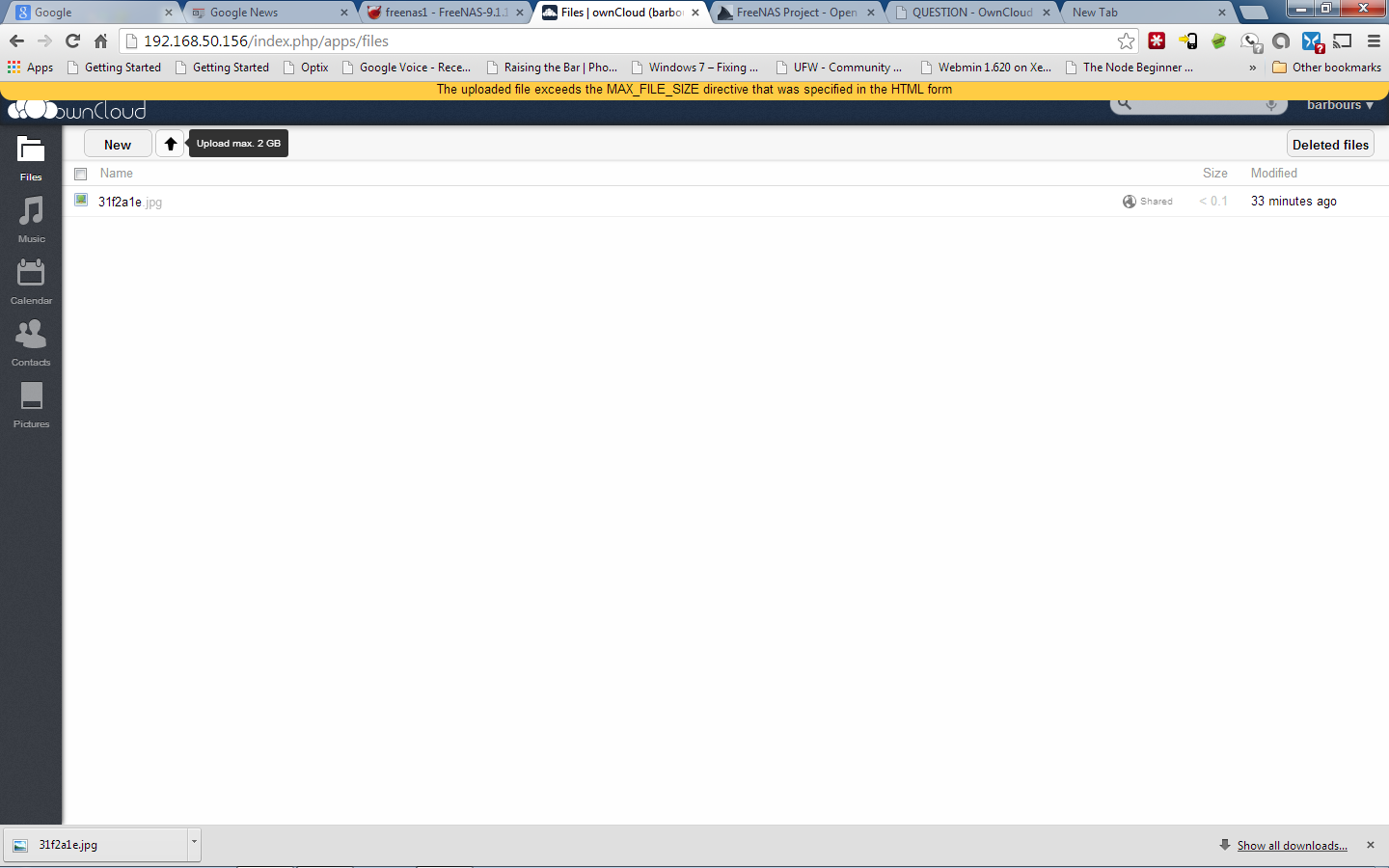The width and height of the screenshot is (1389, 868).
Task: Click the browser forward arrow
Action: [x=44, y=41]
